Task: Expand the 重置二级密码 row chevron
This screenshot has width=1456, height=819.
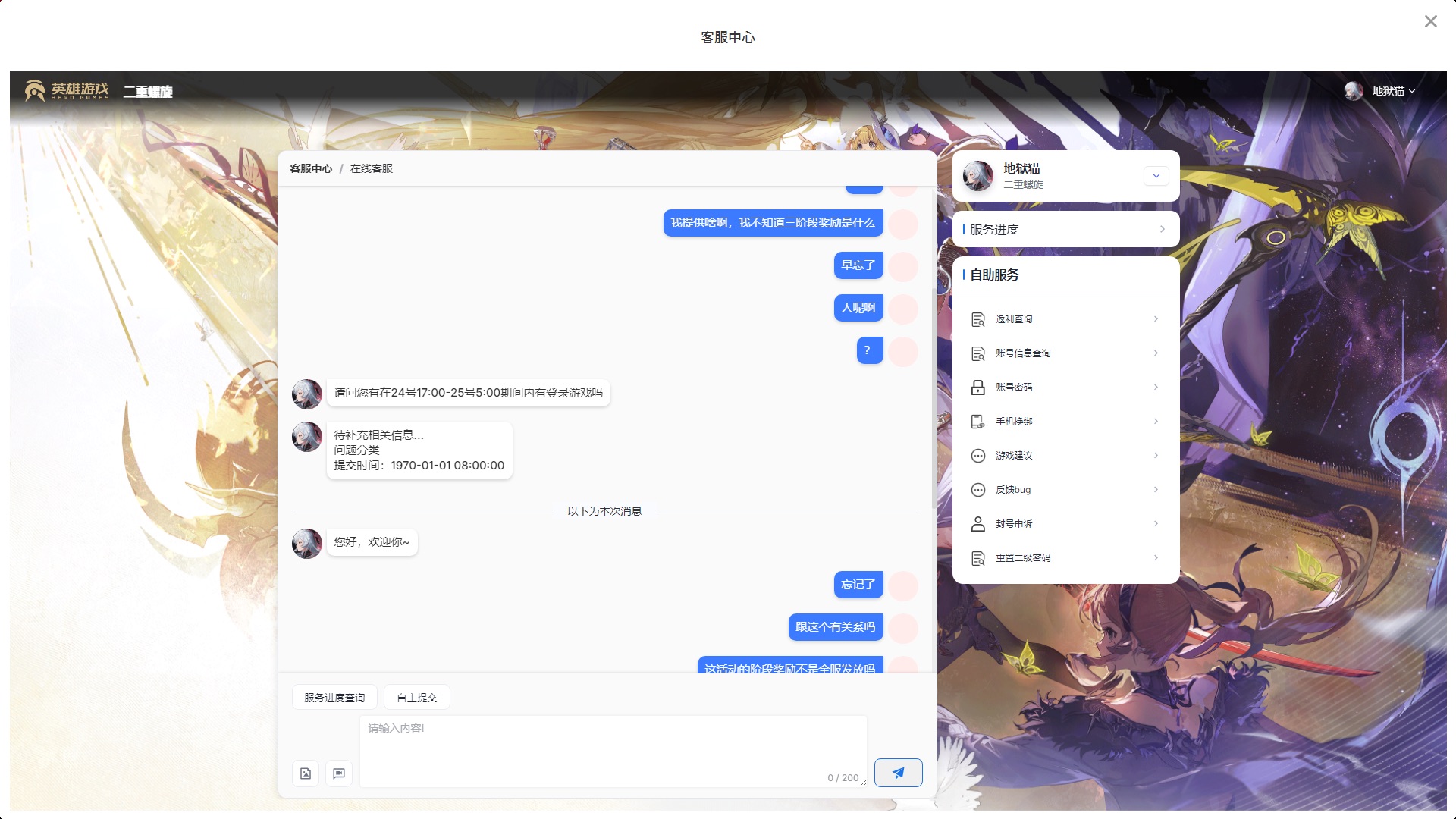Action: click(1156, 558)
